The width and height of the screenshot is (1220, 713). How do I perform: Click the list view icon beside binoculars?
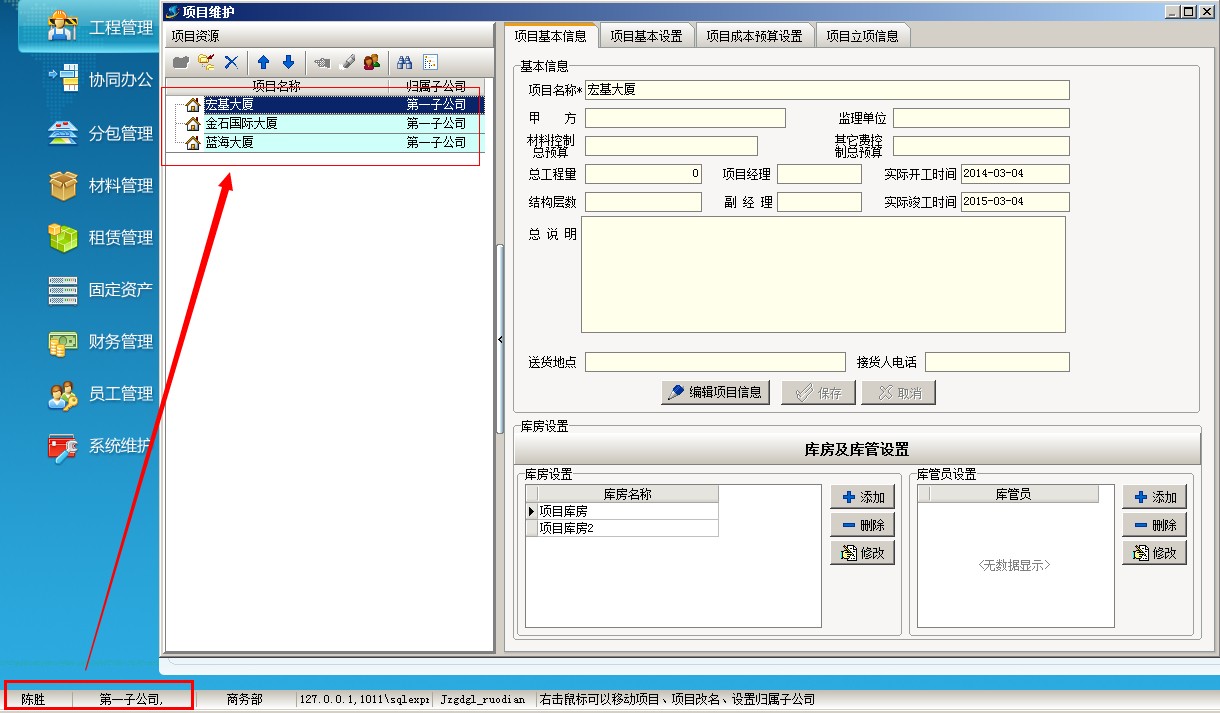coord(431,62)
